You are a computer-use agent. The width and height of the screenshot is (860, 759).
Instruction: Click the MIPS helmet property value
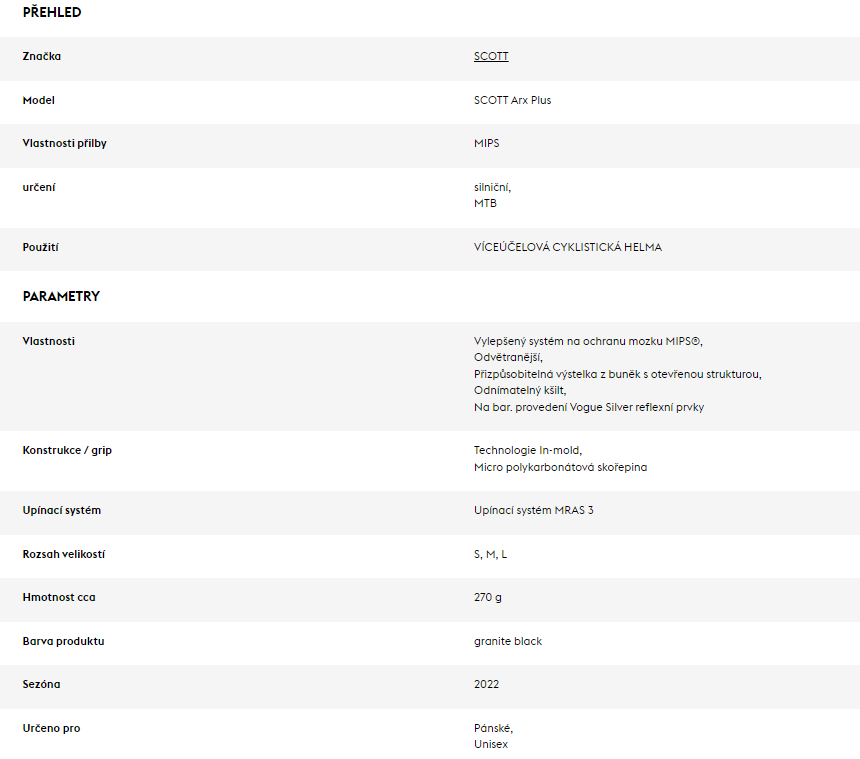(486, 143)
